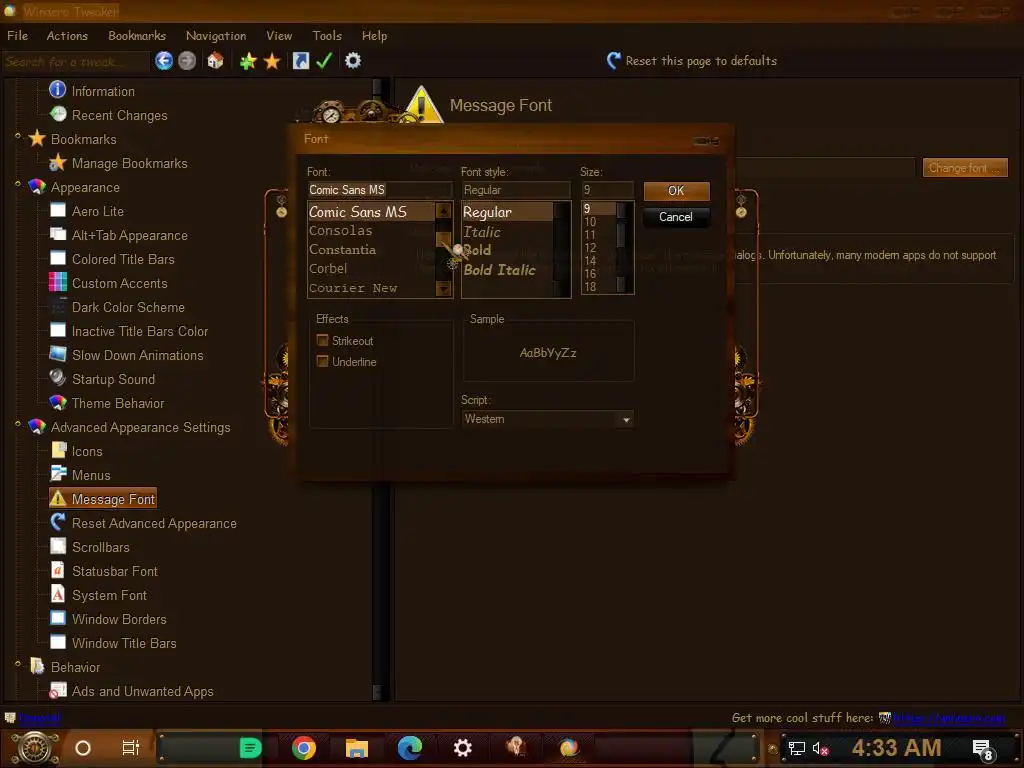The height and width of the screenshot is (768, 1024).
Task: Click the back navigation arrow icon
Action: click(x=164, y=61)
